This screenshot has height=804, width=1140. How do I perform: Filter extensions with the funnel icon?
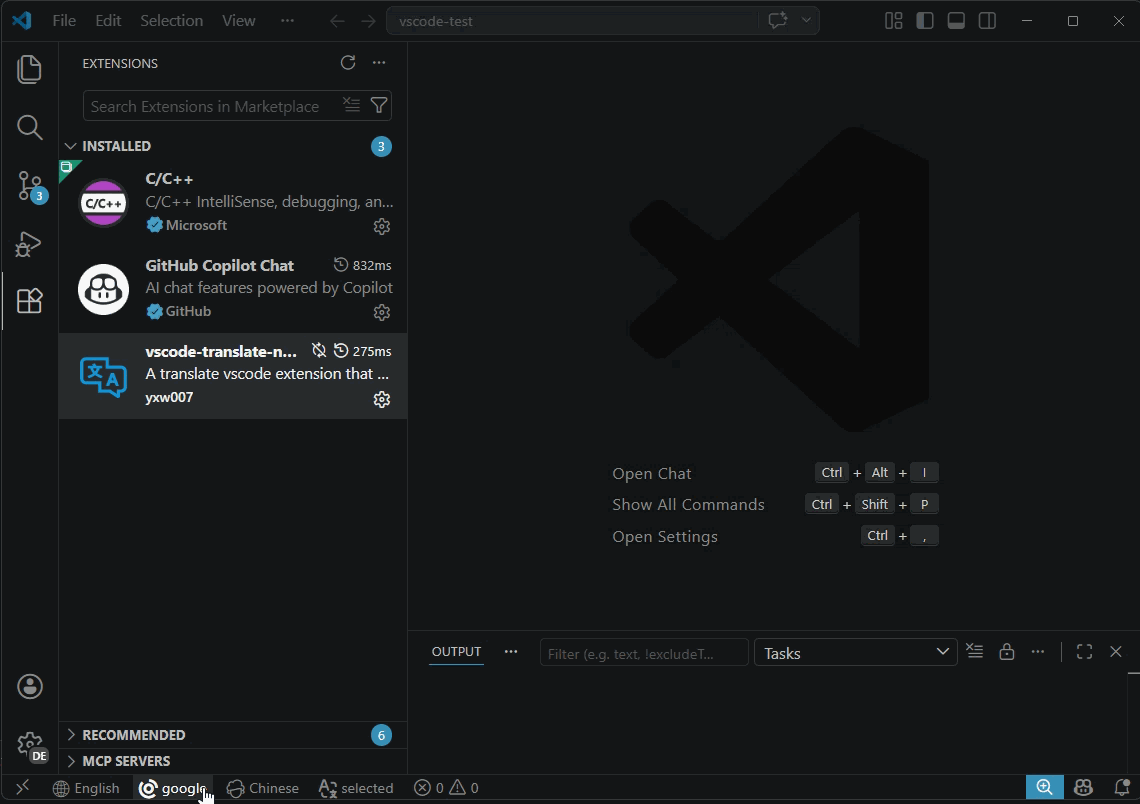click(379, 105)
